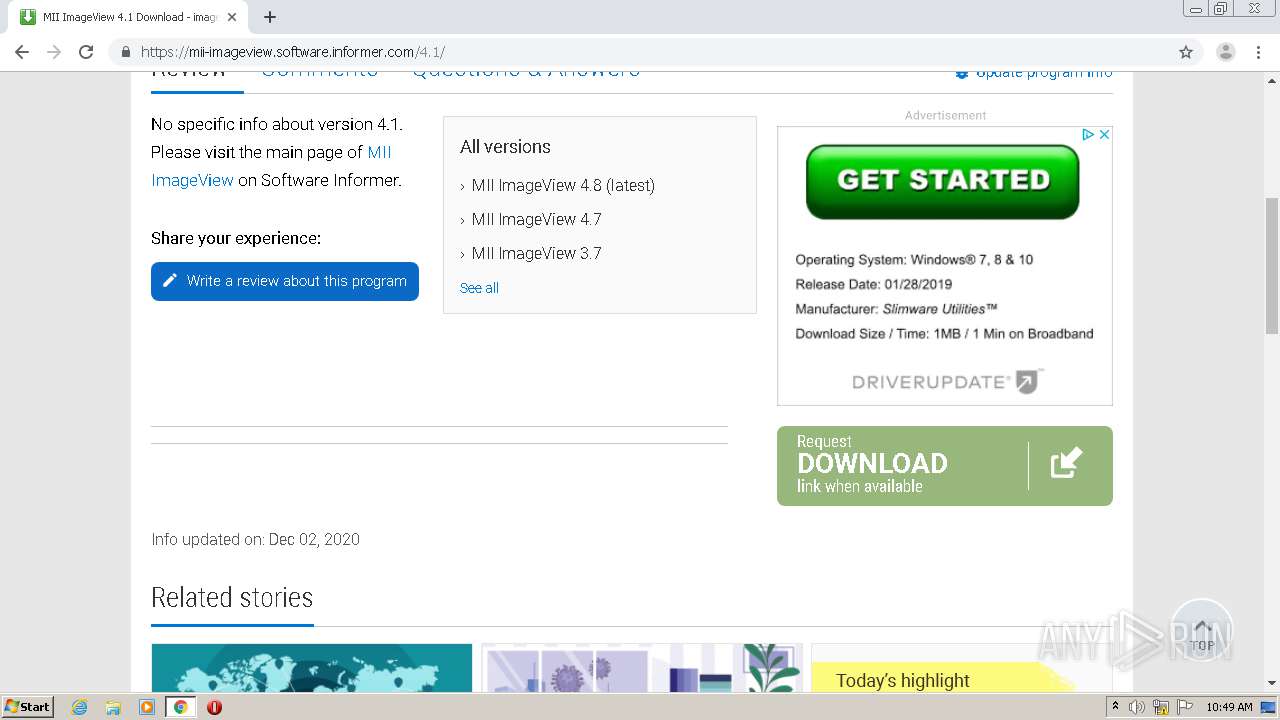Click the 'Info updated on: Dec 02, 2020' text

(x=255, y=539)
